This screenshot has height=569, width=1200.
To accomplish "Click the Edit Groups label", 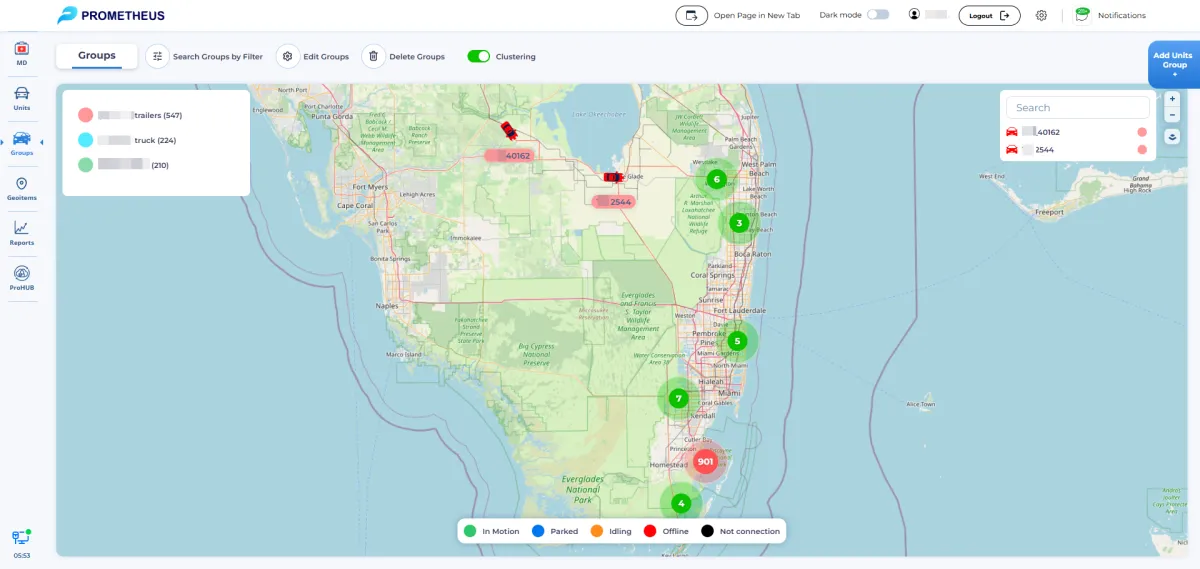I will [326, 57].
